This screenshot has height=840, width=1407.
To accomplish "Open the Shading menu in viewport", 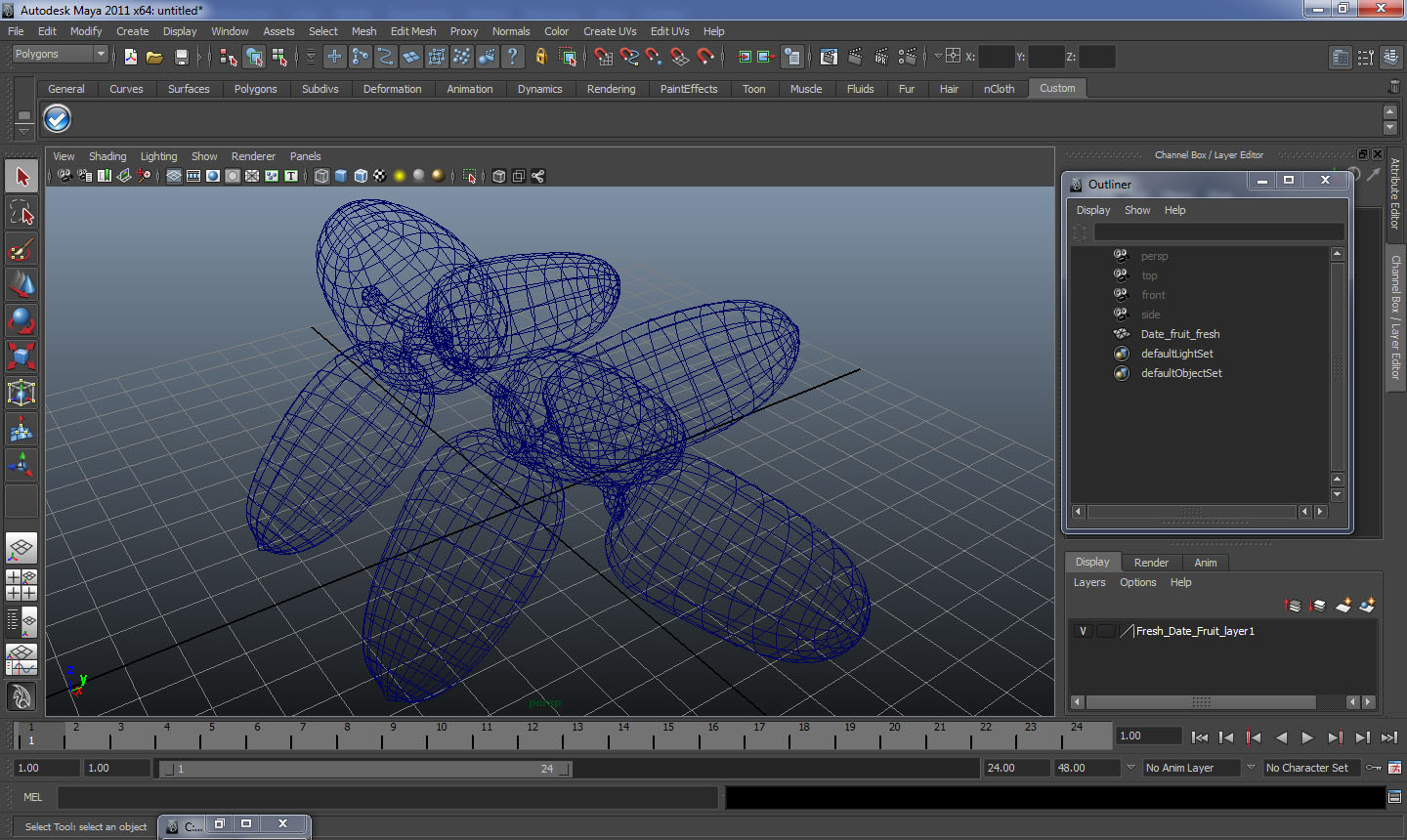I will [x=107, y=156].
